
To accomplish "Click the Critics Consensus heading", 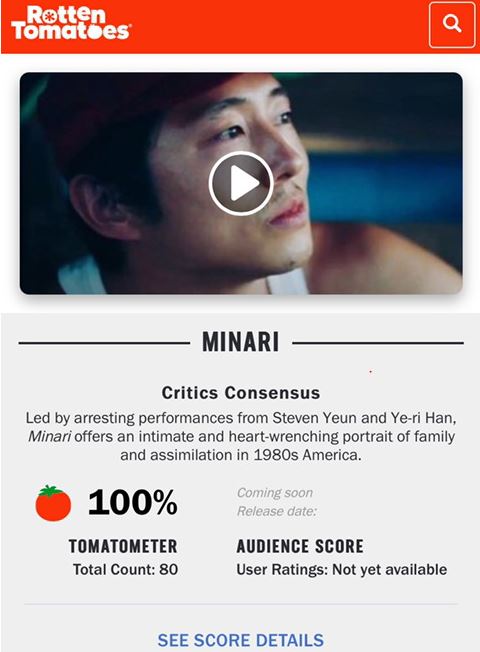I will (x=241, y=393).
